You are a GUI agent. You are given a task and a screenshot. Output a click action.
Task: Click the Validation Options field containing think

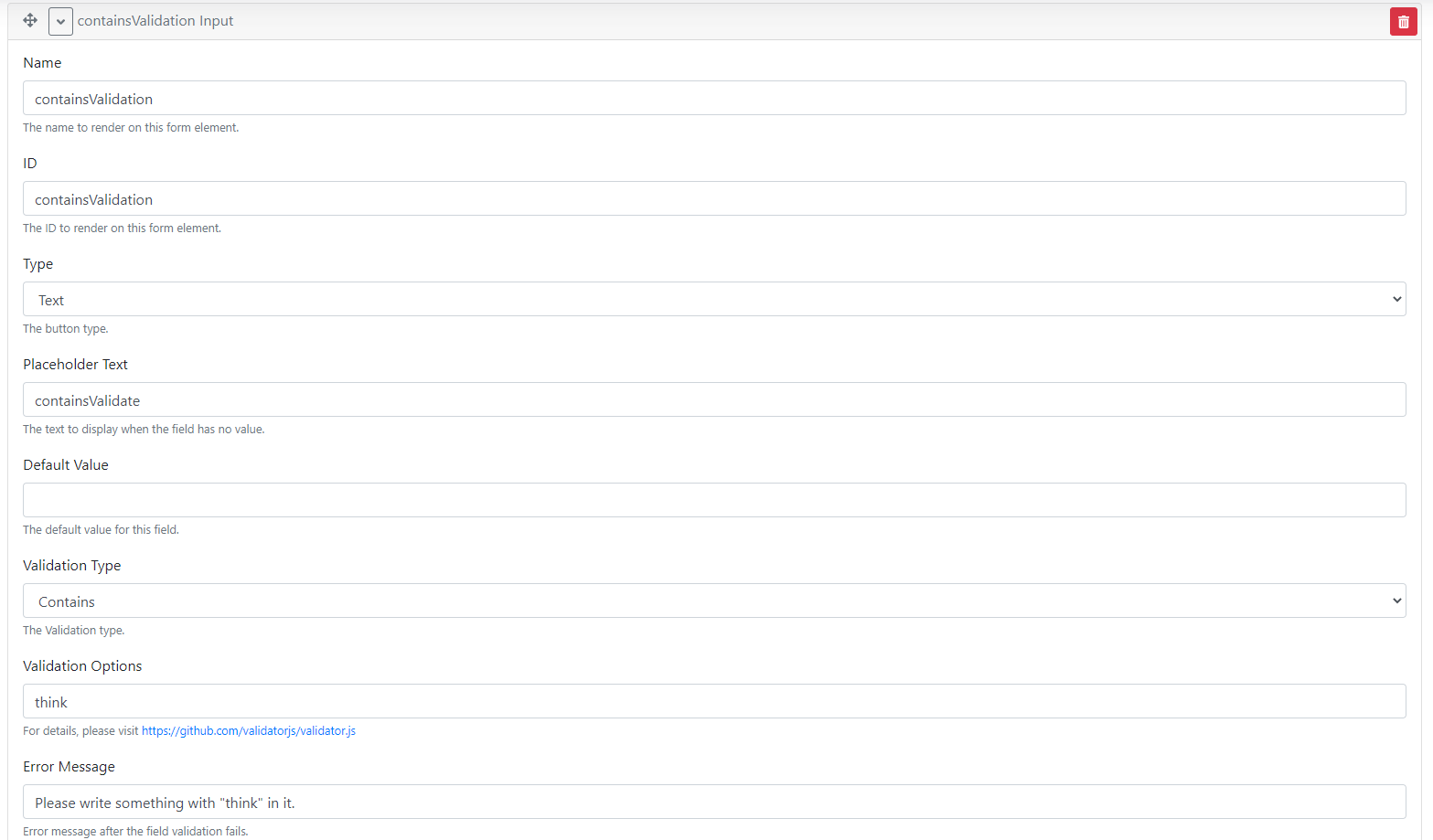click(714, 701)
